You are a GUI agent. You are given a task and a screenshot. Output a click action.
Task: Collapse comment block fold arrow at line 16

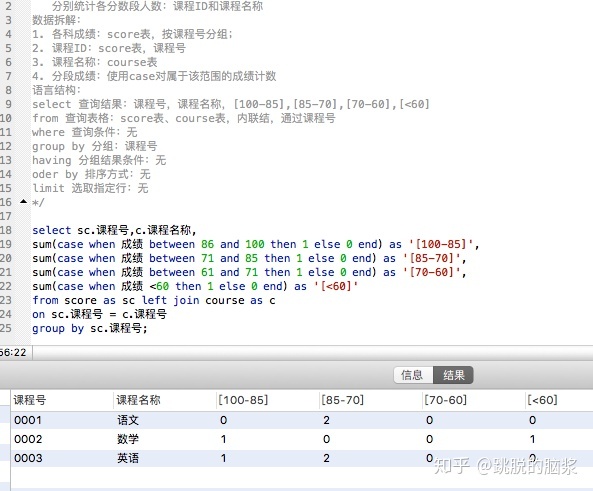[x=23, y=202]
